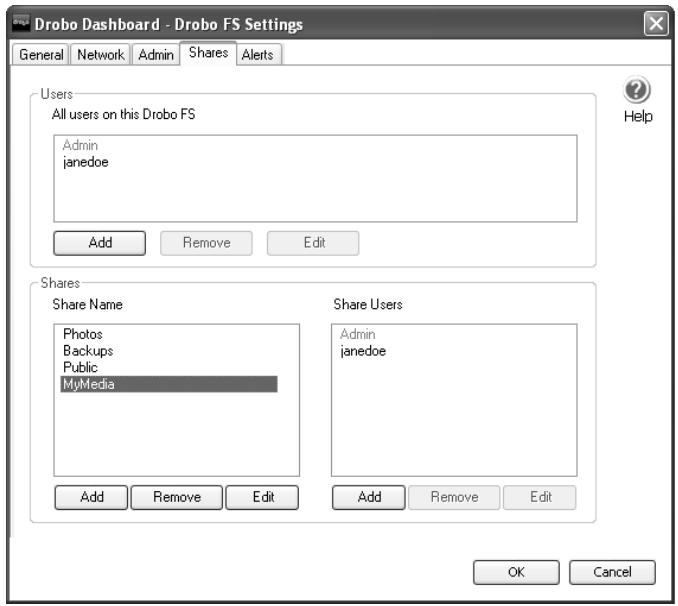Open the Help icon

coord(636,90)
